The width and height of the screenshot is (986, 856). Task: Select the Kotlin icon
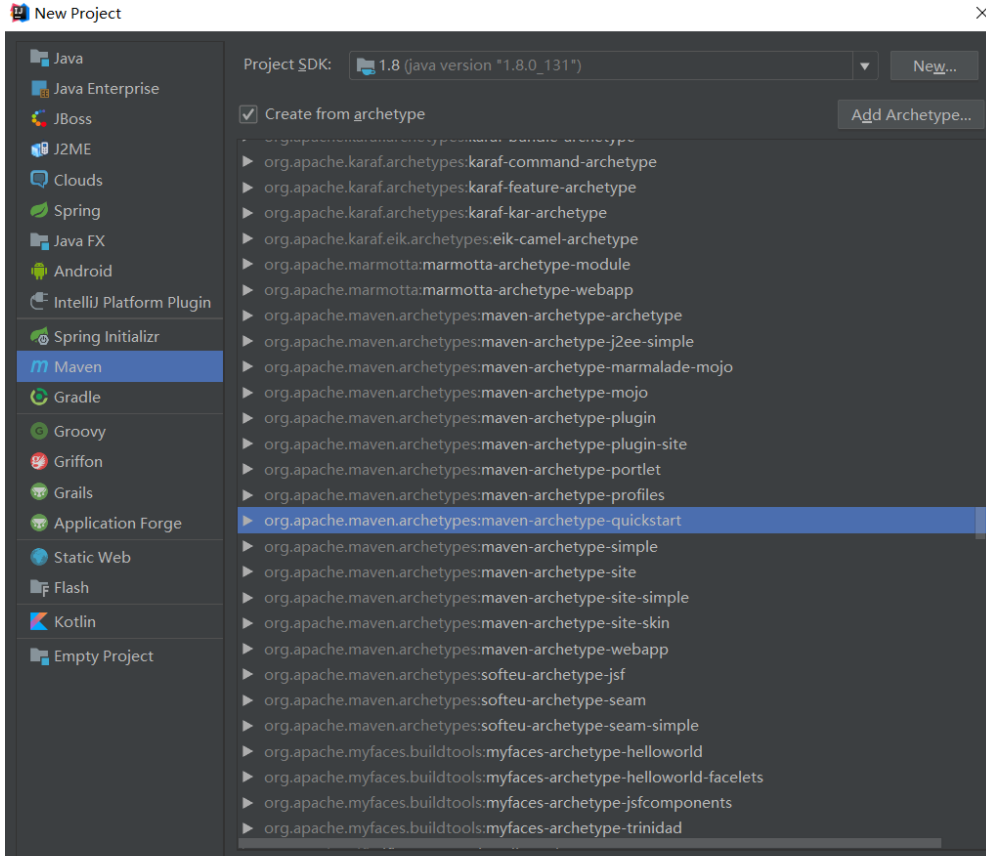(39, 621)
